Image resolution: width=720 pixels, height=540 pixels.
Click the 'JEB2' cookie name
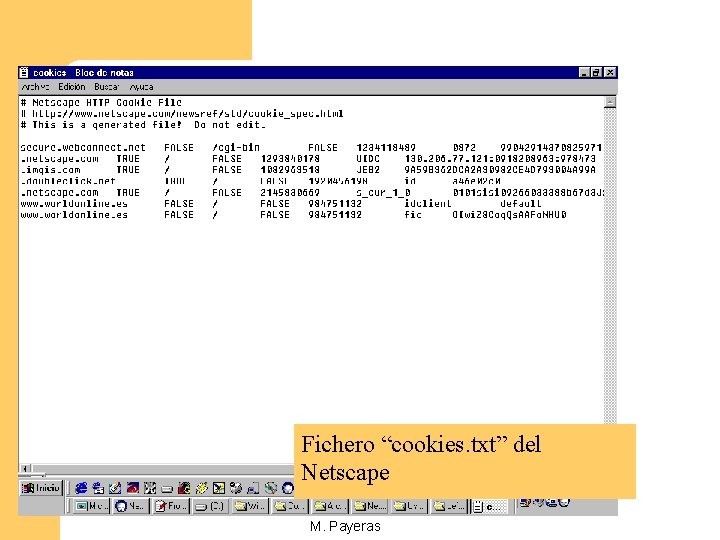click(x=368, y=170)
